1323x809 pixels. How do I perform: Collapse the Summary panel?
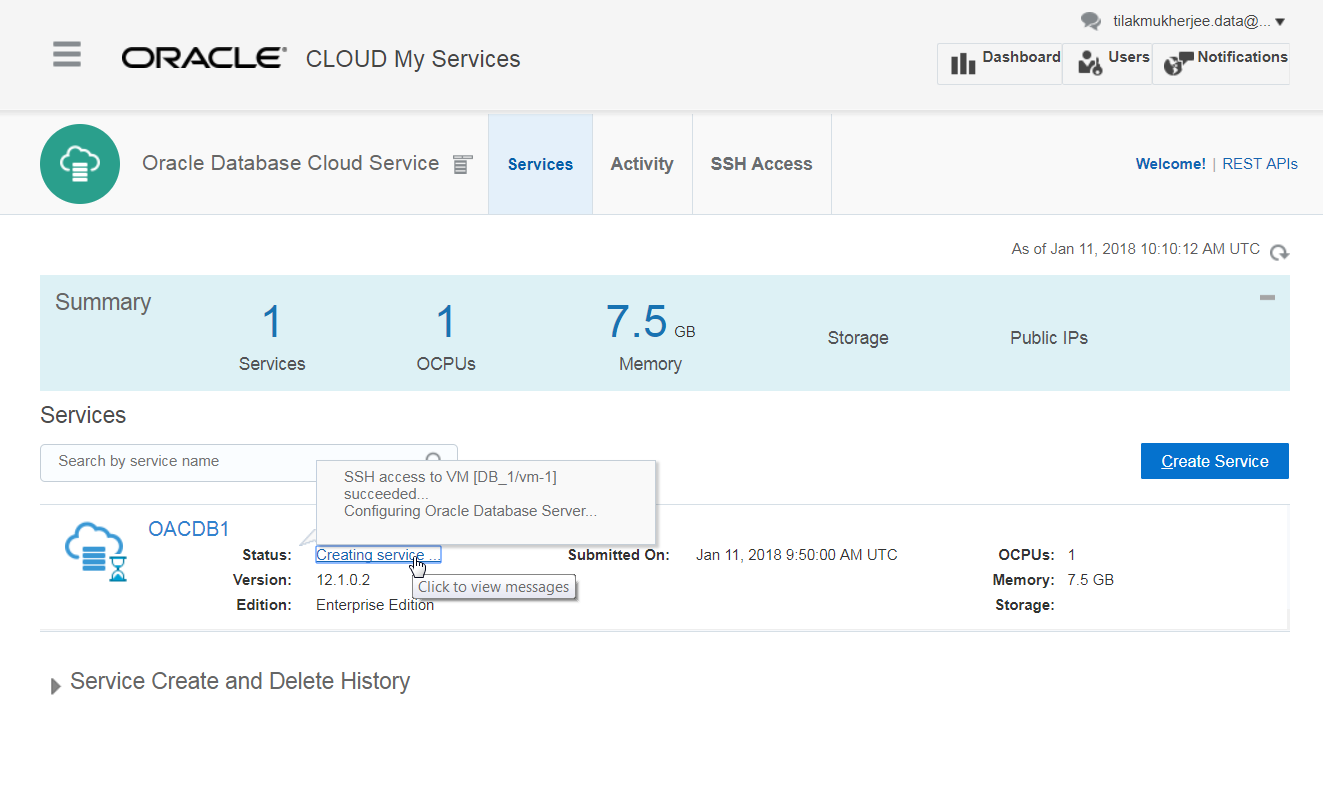pos(1266,297)
